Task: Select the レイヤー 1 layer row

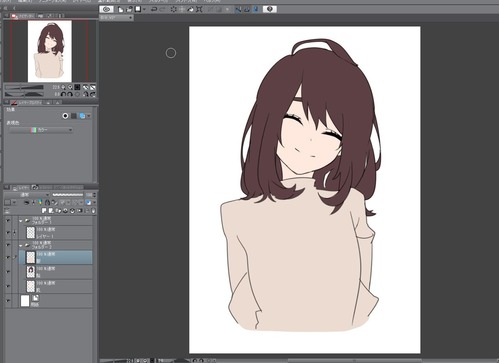Action: [55, 233]
